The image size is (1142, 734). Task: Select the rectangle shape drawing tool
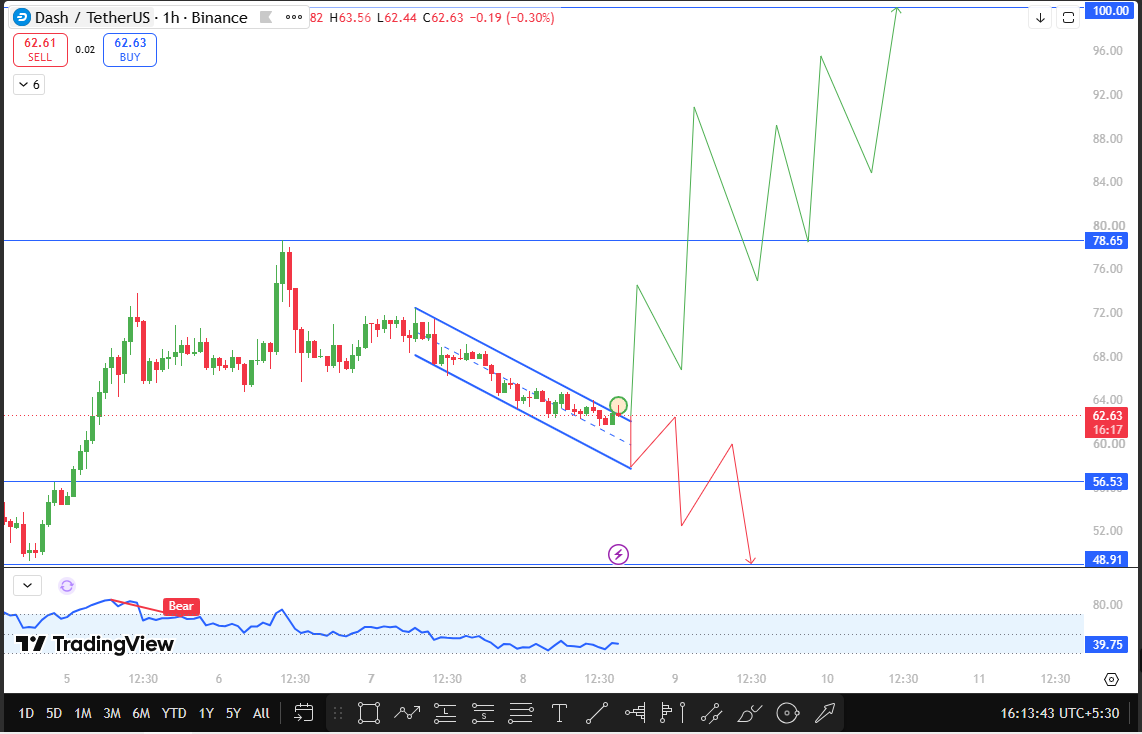(x=369, y=713)
